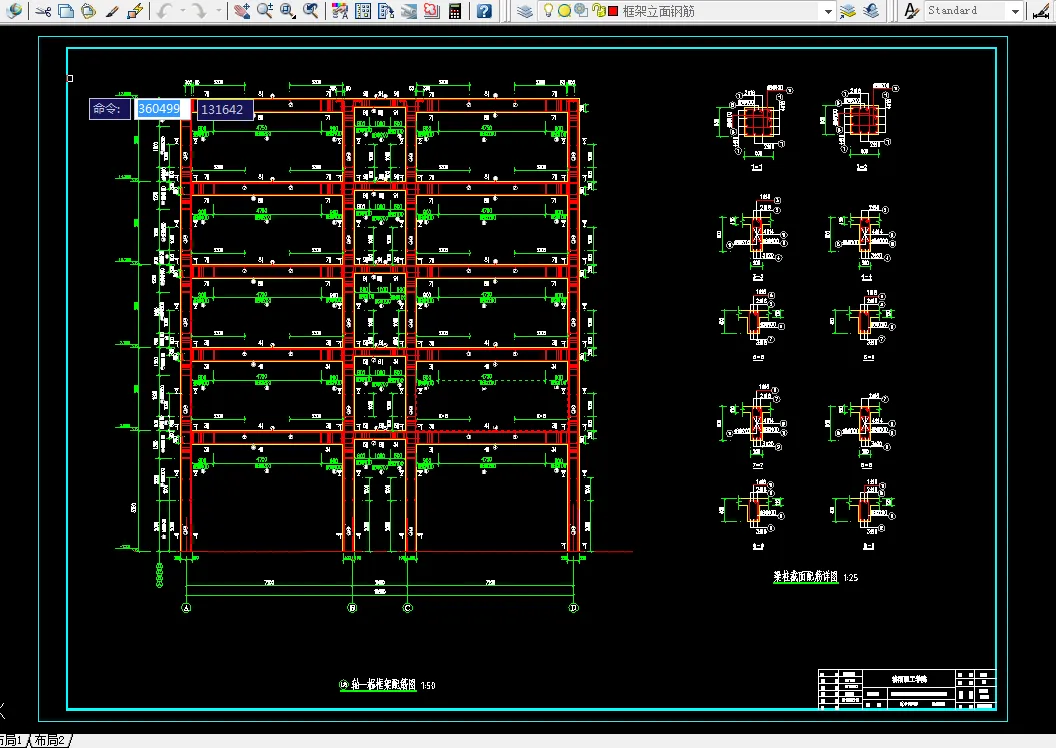Select the Zoom Window tool
Image resolution: width=1056 pixels, height=748 pixels.
288,11
